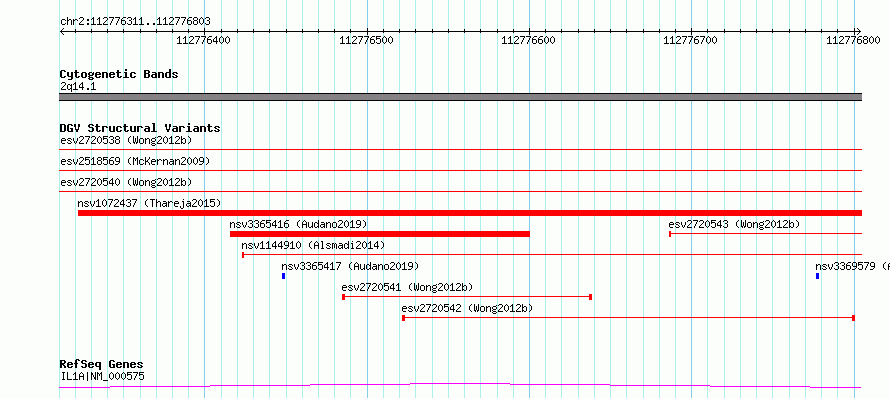Click the esv2720542 Wong2012b variant line
The image size is (890, 398).
tap(628, 318)
